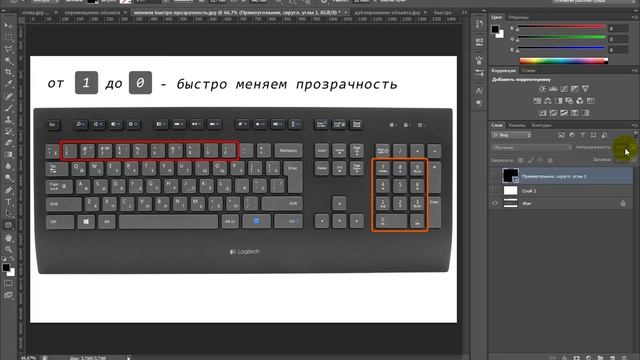640x360 pixels.
Task: Toggle visibility of Фон layer
Action: tap(495, 203)
